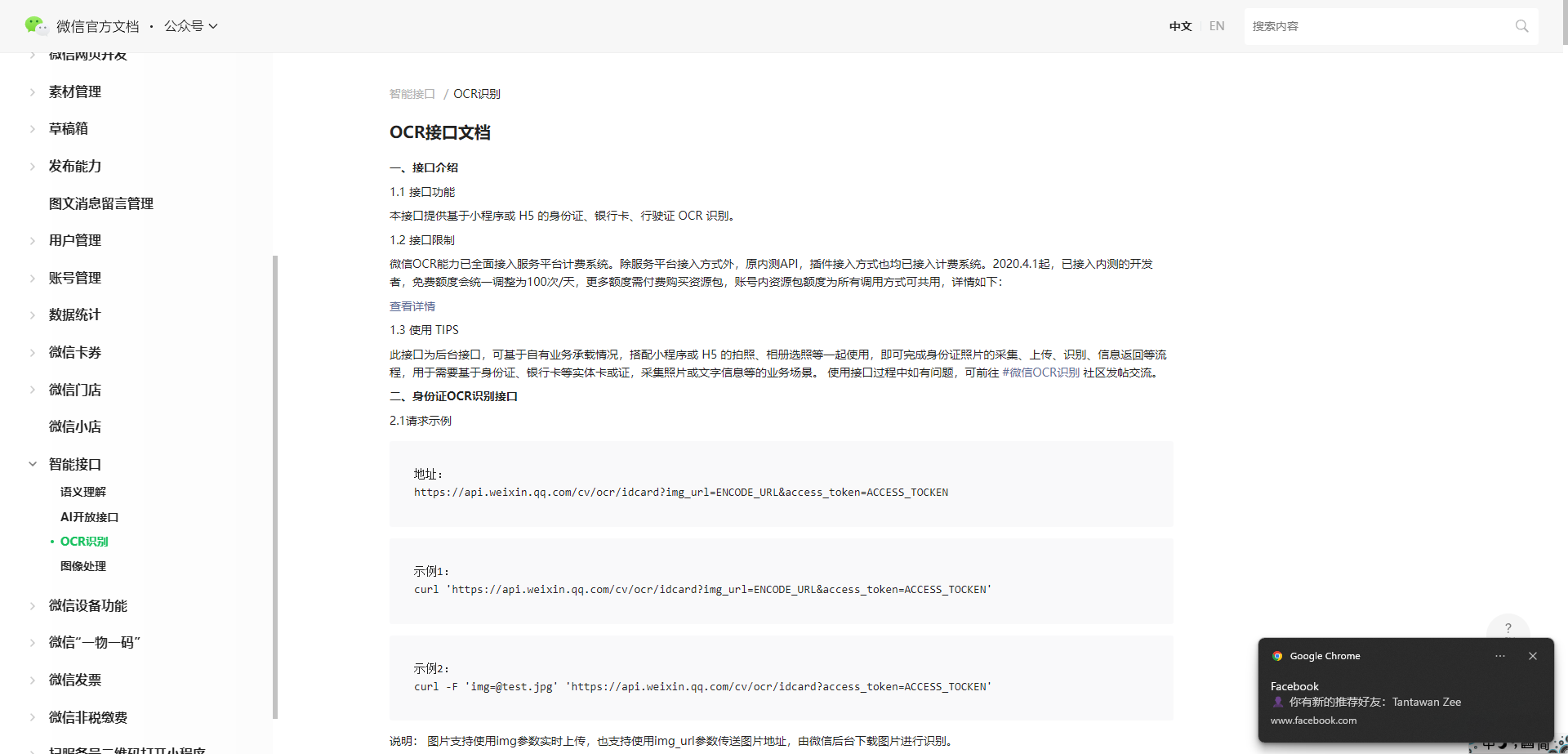Click the search magnifier icon
This screenshot has width=1568, height=754.
pos(1521,25)
